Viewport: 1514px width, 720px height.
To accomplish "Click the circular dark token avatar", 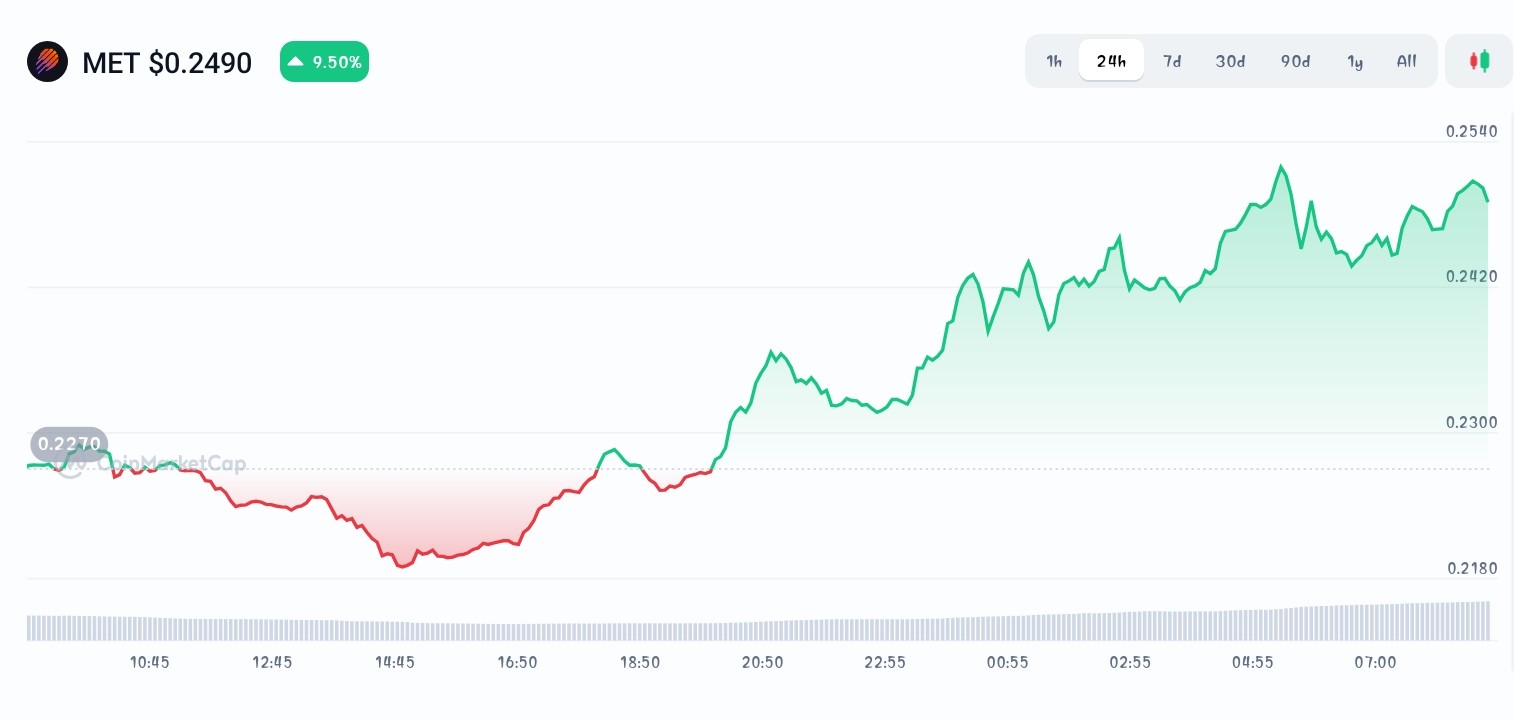I will [x=47, y=61].
